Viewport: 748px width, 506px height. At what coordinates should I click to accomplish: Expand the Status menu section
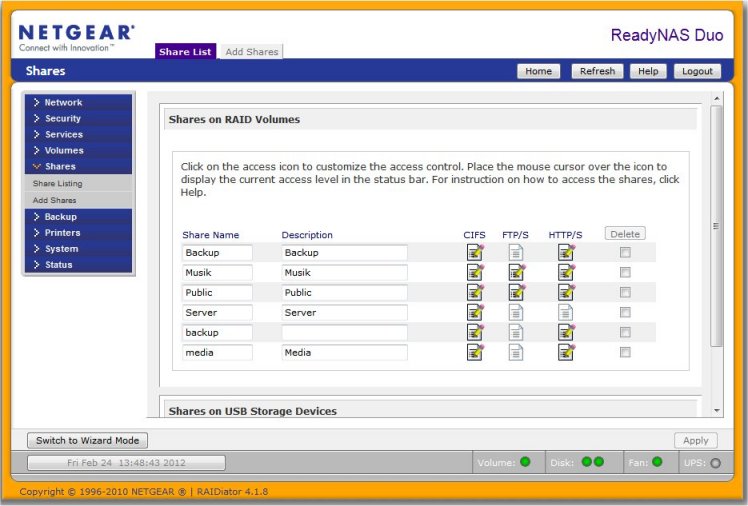point(78,265)
